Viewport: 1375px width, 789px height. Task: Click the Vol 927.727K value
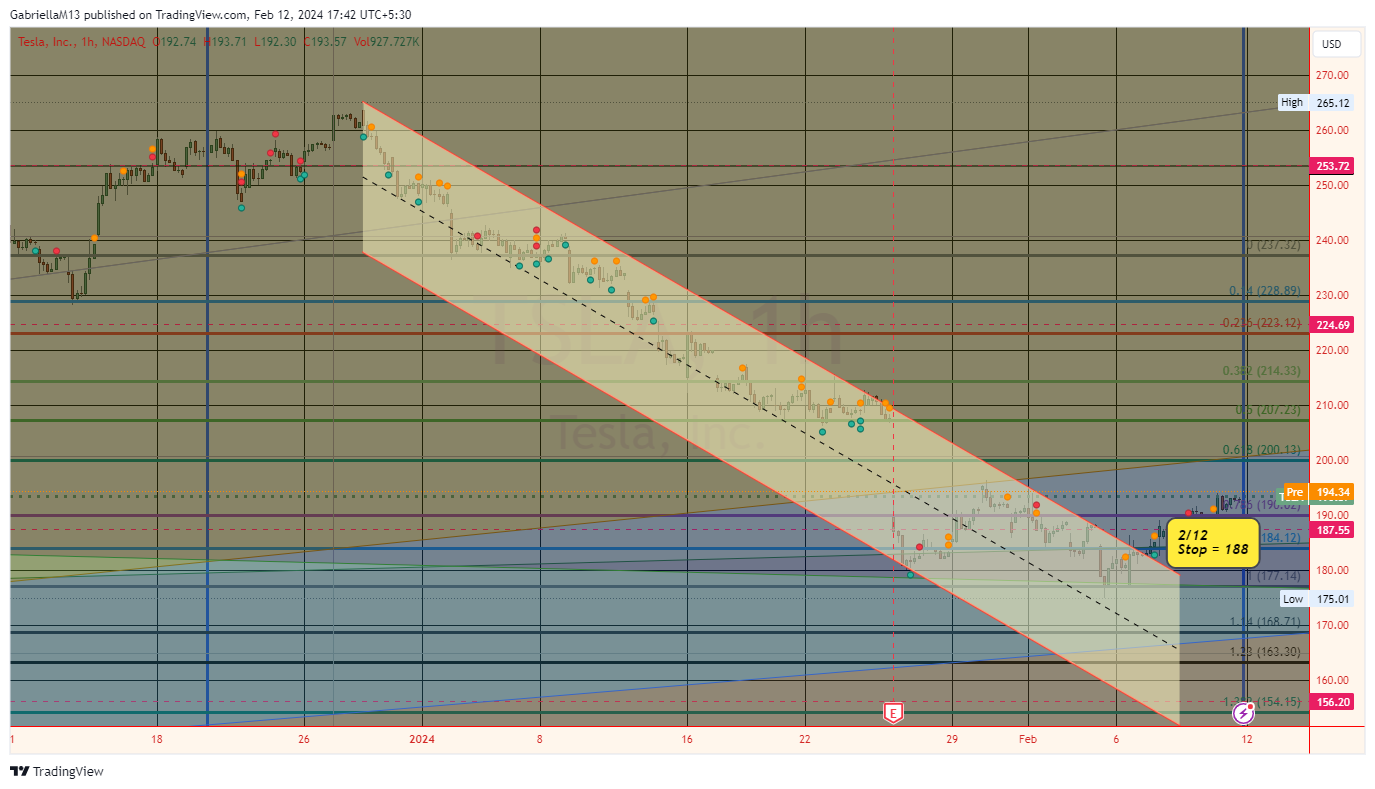386,42
